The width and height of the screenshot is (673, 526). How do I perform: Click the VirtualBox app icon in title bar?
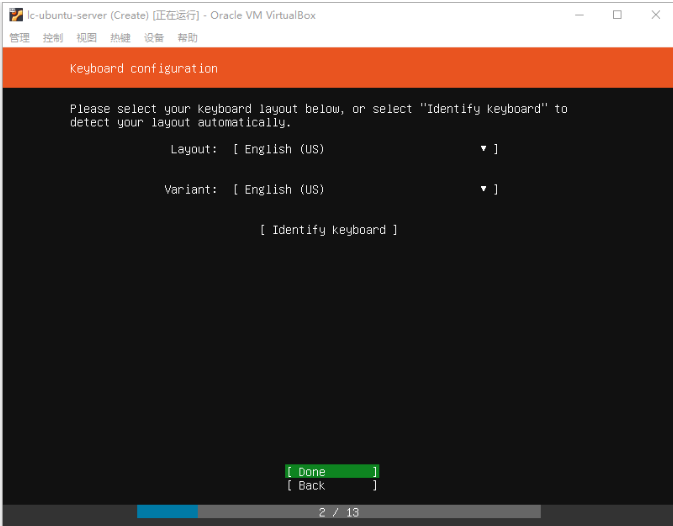(16, 15)
